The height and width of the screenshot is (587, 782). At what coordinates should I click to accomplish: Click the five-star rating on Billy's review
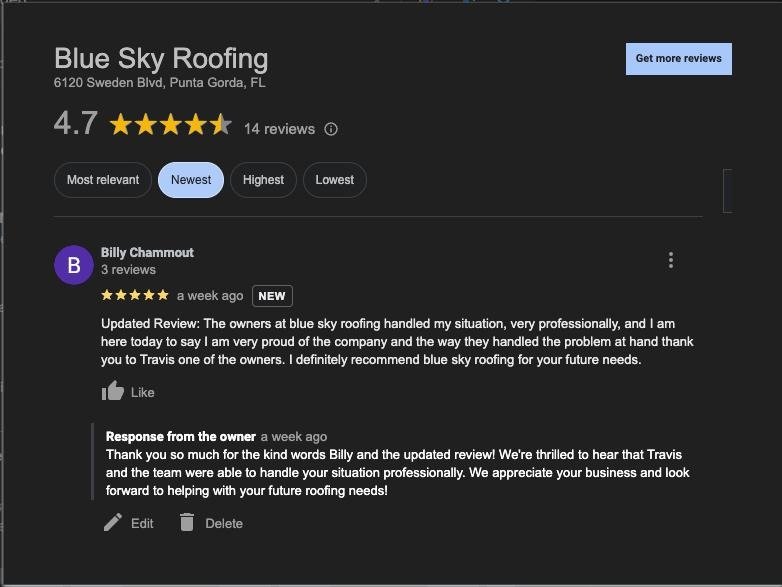(x=135, y=295)
